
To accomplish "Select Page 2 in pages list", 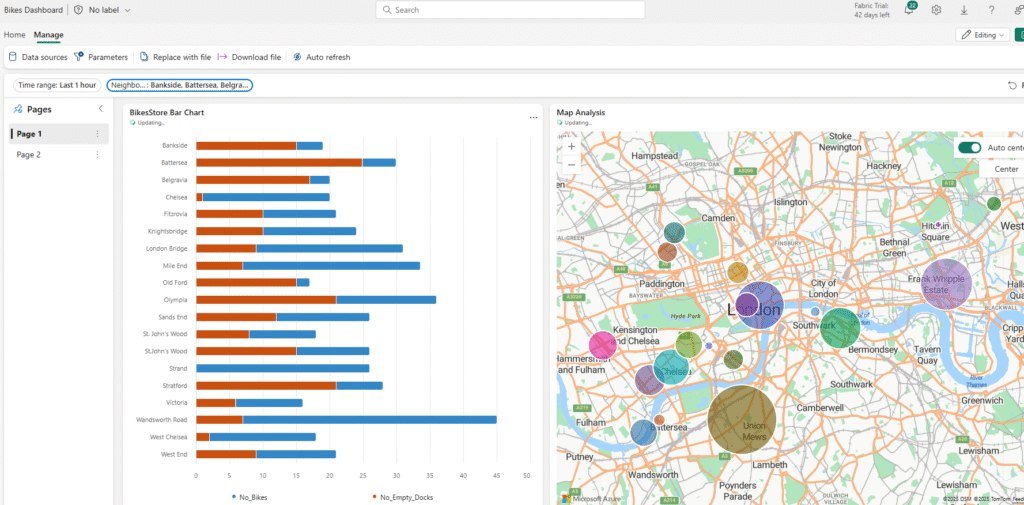I will (x=29, y=155).
